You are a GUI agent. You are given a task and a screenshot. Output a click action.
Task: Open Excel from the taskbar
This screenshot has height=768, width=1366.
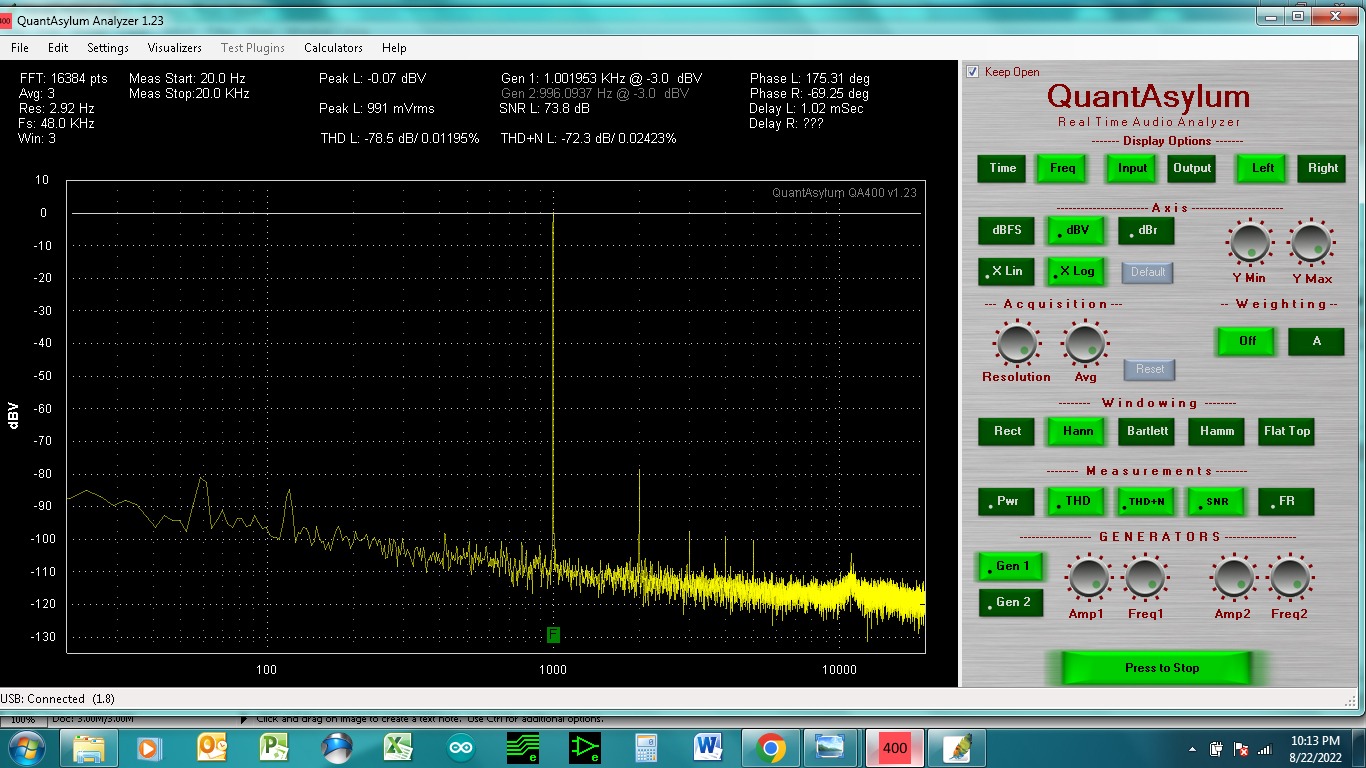click(398, 747)
